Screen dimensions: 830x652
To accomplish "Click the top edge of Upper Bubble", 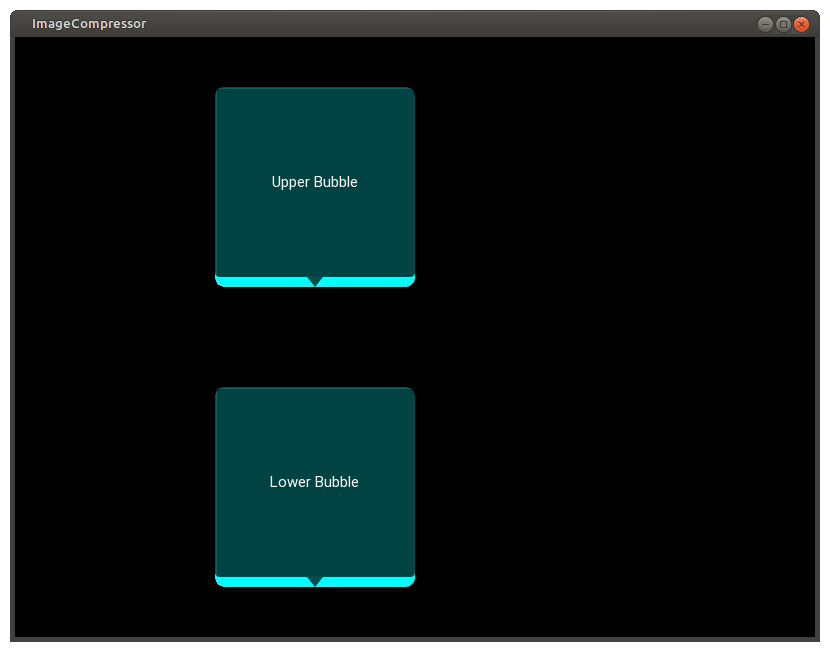I will coord(314,88).
